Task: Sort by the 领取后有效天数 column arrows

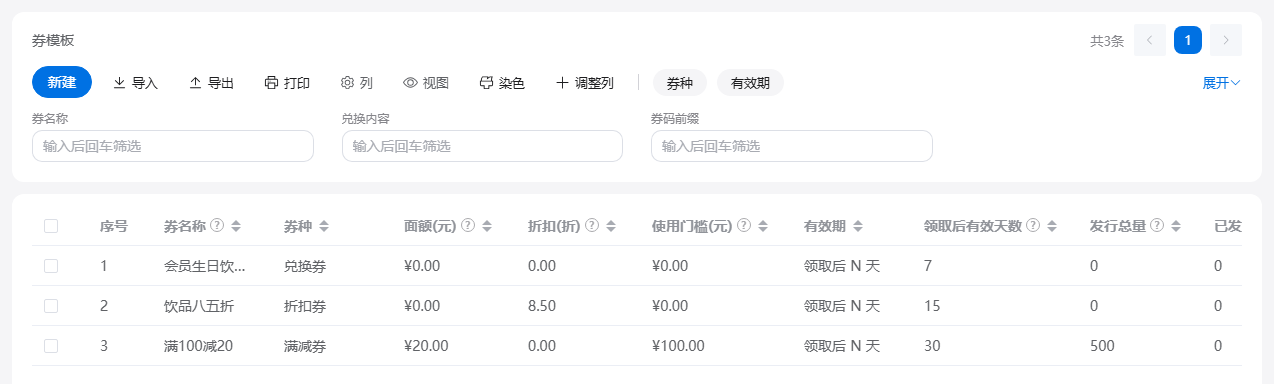Action: click(x=1053, y=226)
